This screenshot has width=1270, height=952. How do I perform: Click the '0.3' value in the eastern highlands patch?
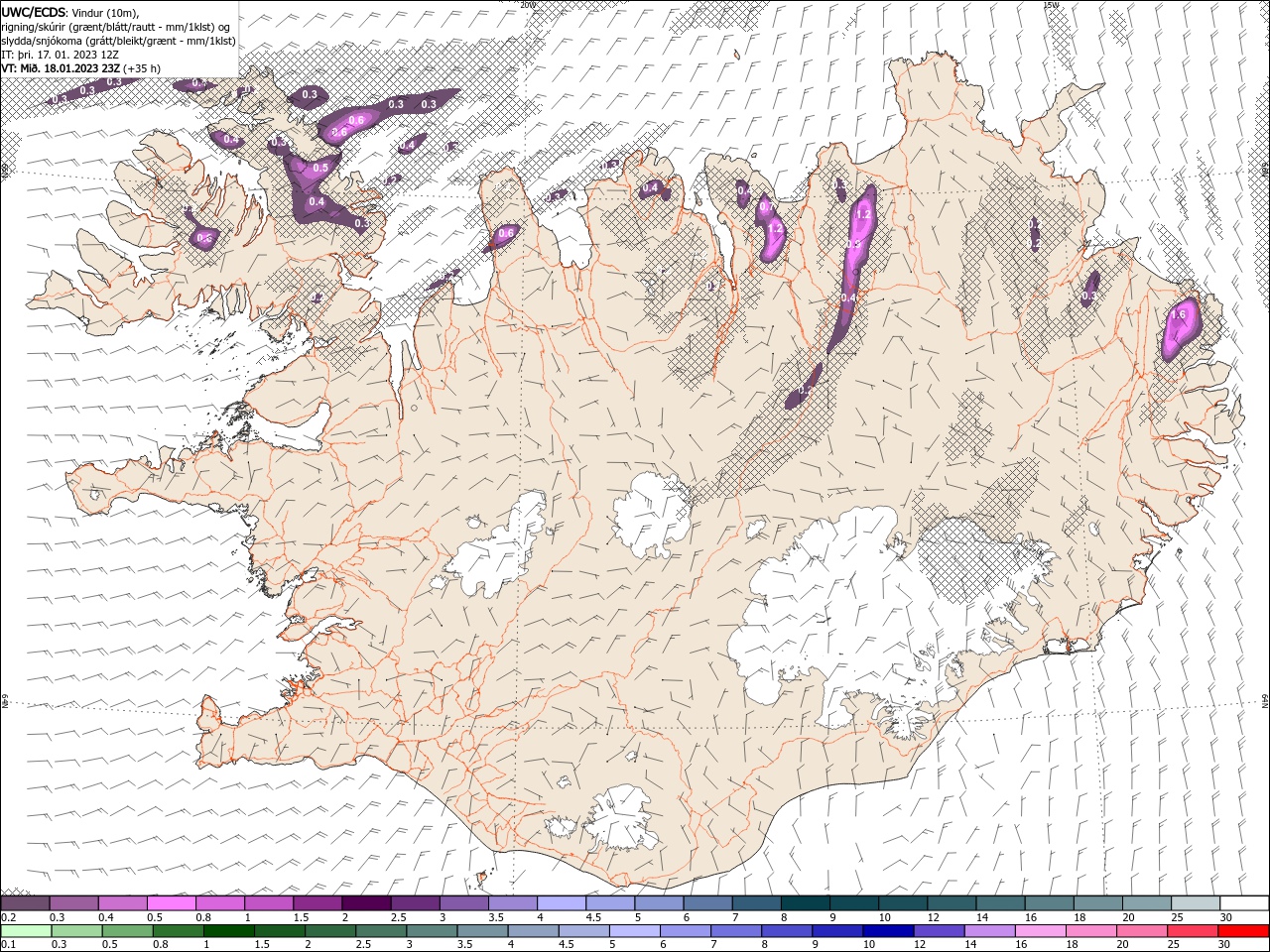click(1088, 296)
